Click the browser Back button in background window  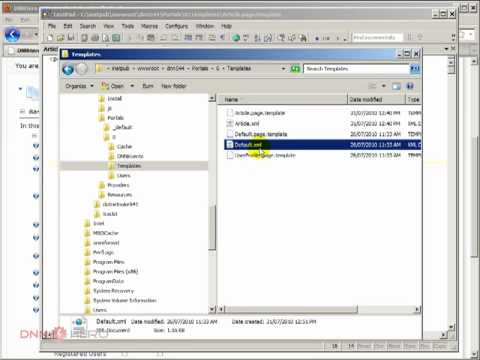click(13, 34)
